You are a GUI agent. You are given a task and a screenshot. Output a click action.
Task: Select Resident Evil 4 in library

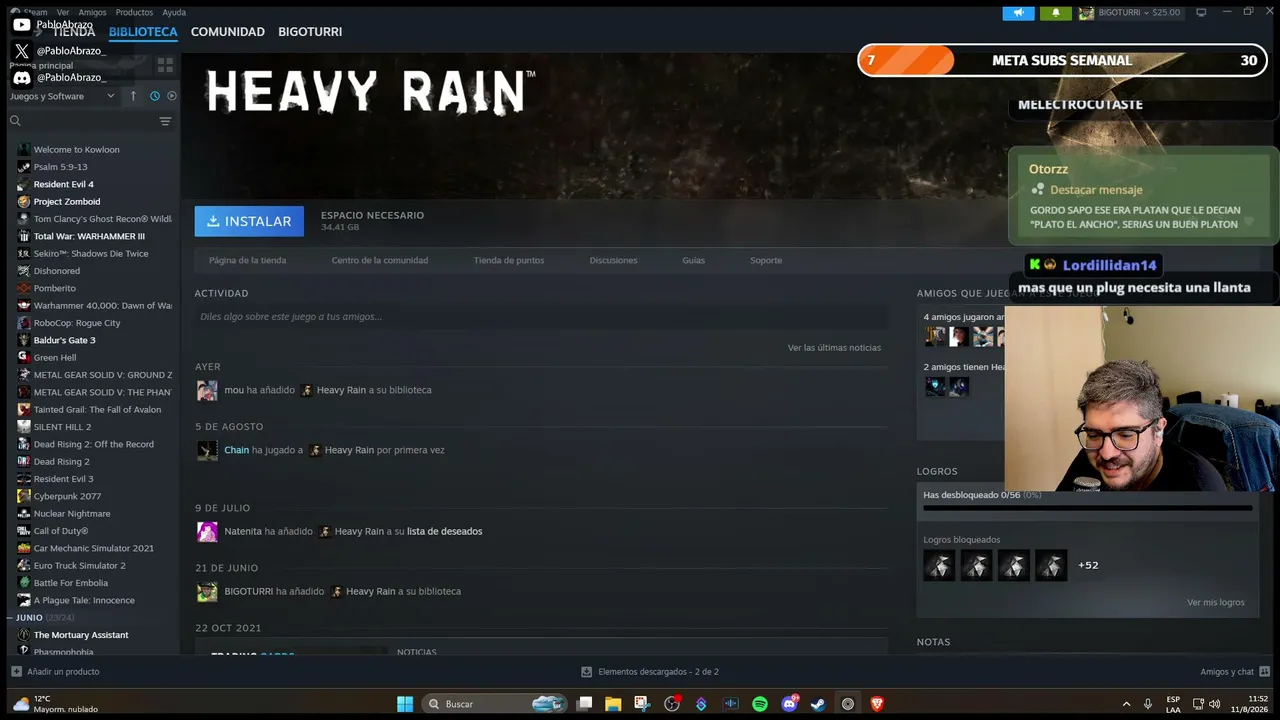tap(64, 184)
